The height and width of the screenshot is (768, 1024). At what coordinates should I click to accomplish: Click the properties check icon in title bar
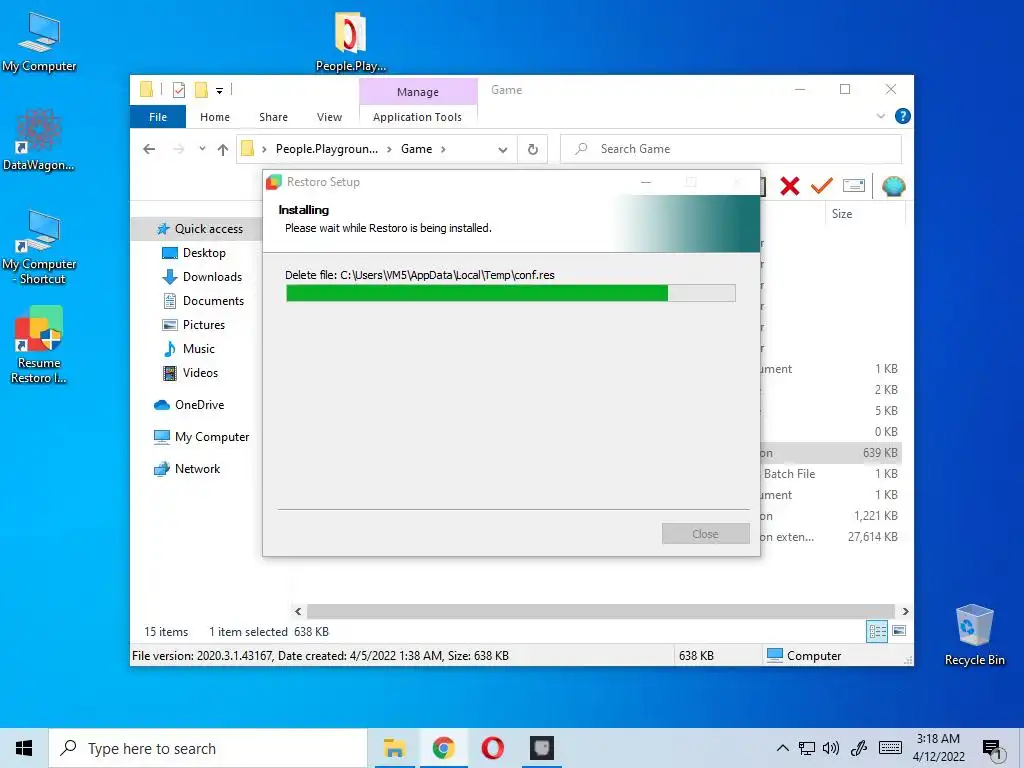178,90
